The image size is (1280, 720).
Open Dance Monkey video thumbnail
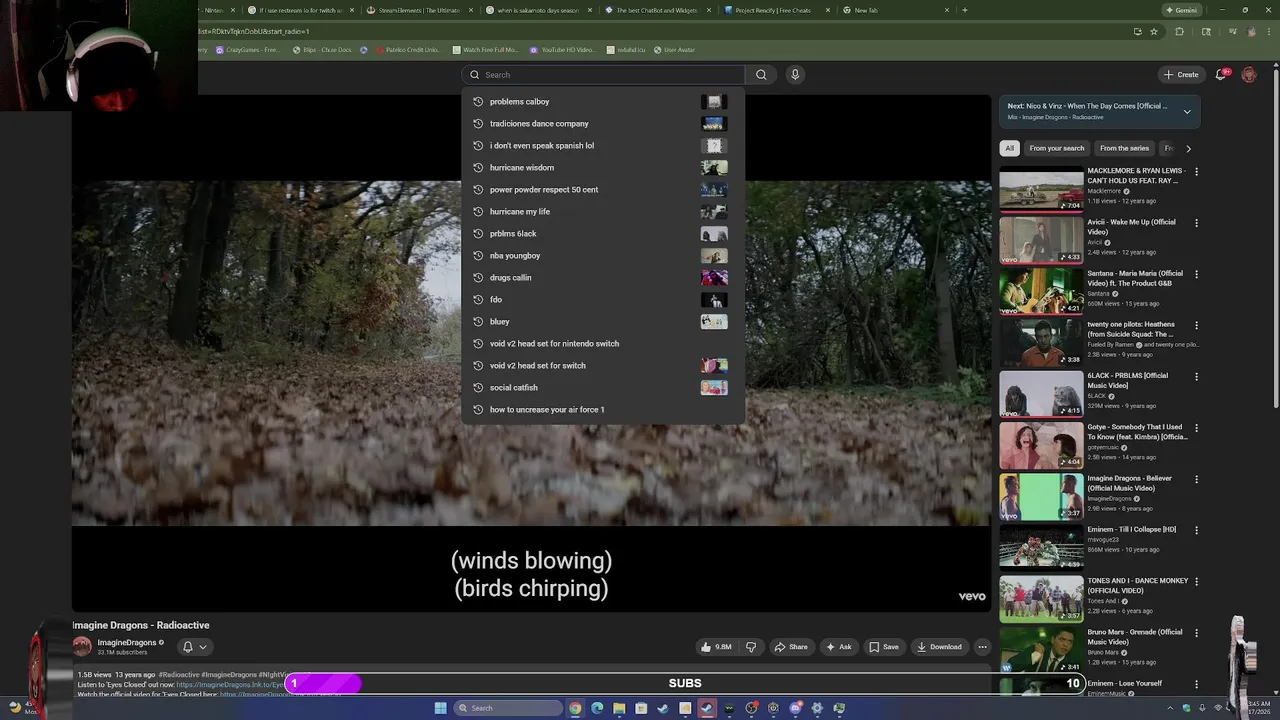click(1041, 599)
